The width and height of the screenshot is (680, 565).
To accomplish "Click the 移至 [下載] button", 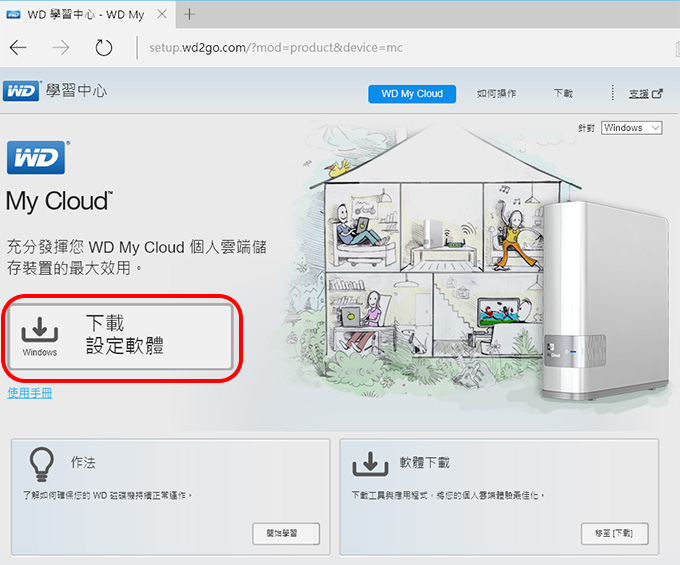I will tap(615, 533).
